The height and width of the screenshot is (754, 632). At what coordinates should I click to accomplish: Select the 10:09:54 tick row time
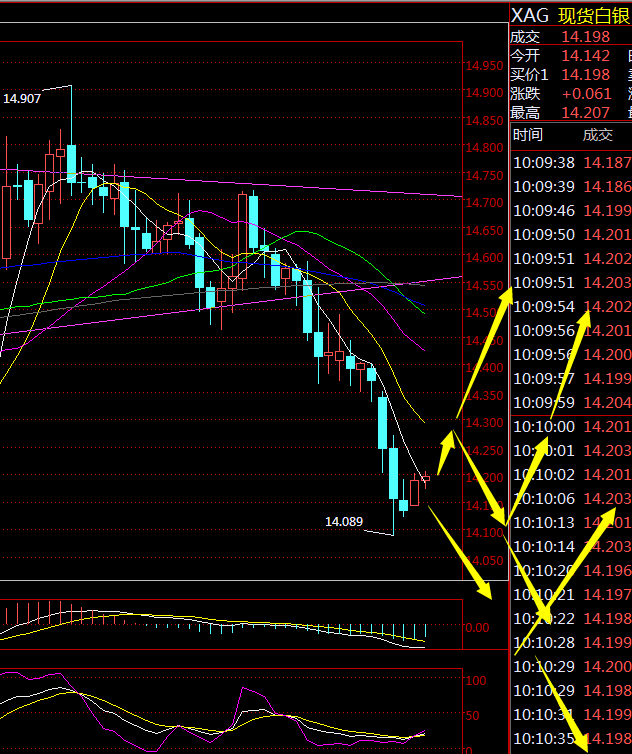pyautogui.click(x=544, y=307)
